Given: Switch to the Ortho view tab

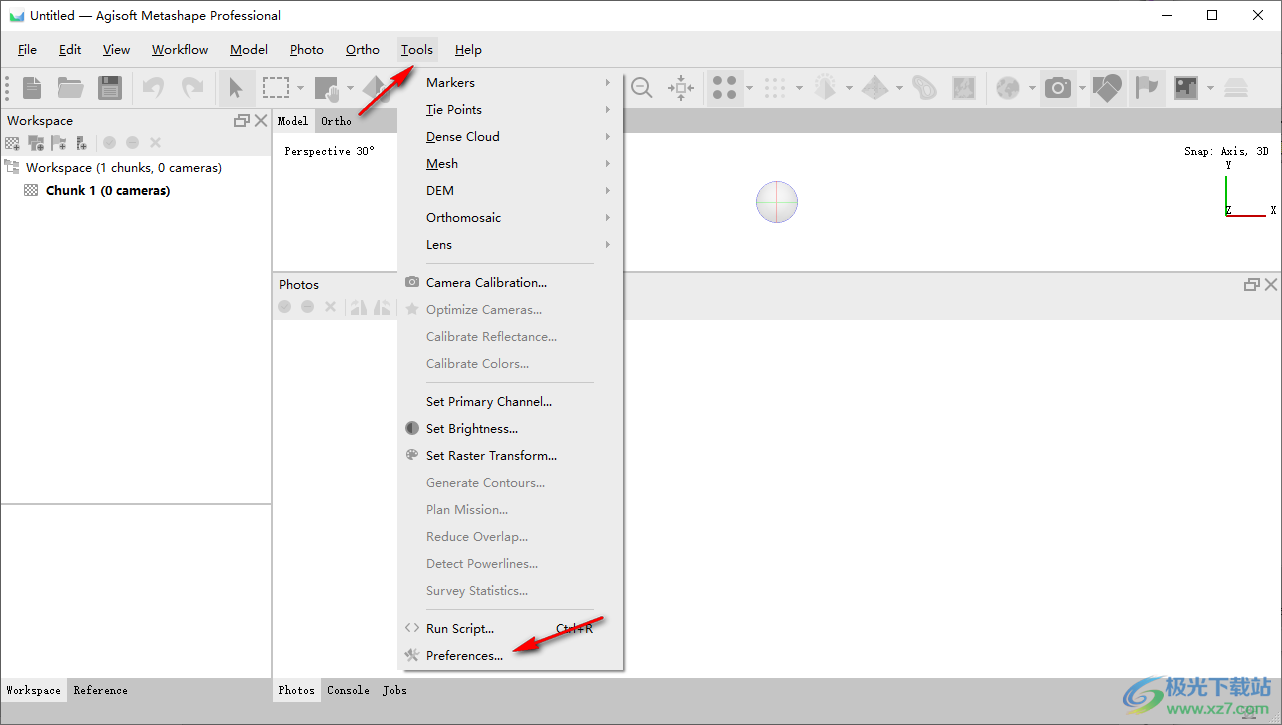Looking at the screenshot, I should pos(337,121).
